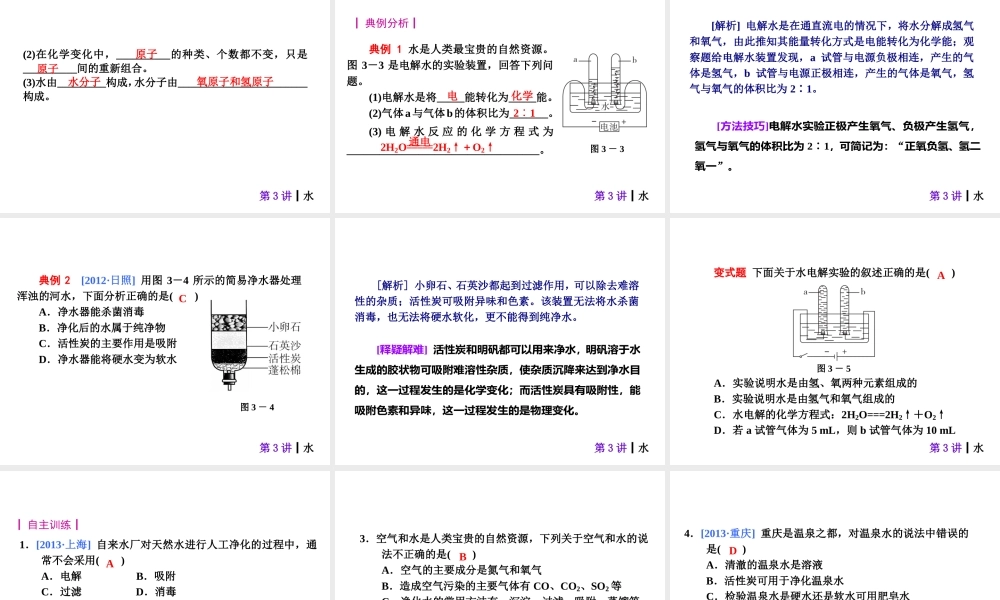Click option D. 若a试管气体为5 mL
Viewport: 1000px width, 600px height.
coord(834,431)
